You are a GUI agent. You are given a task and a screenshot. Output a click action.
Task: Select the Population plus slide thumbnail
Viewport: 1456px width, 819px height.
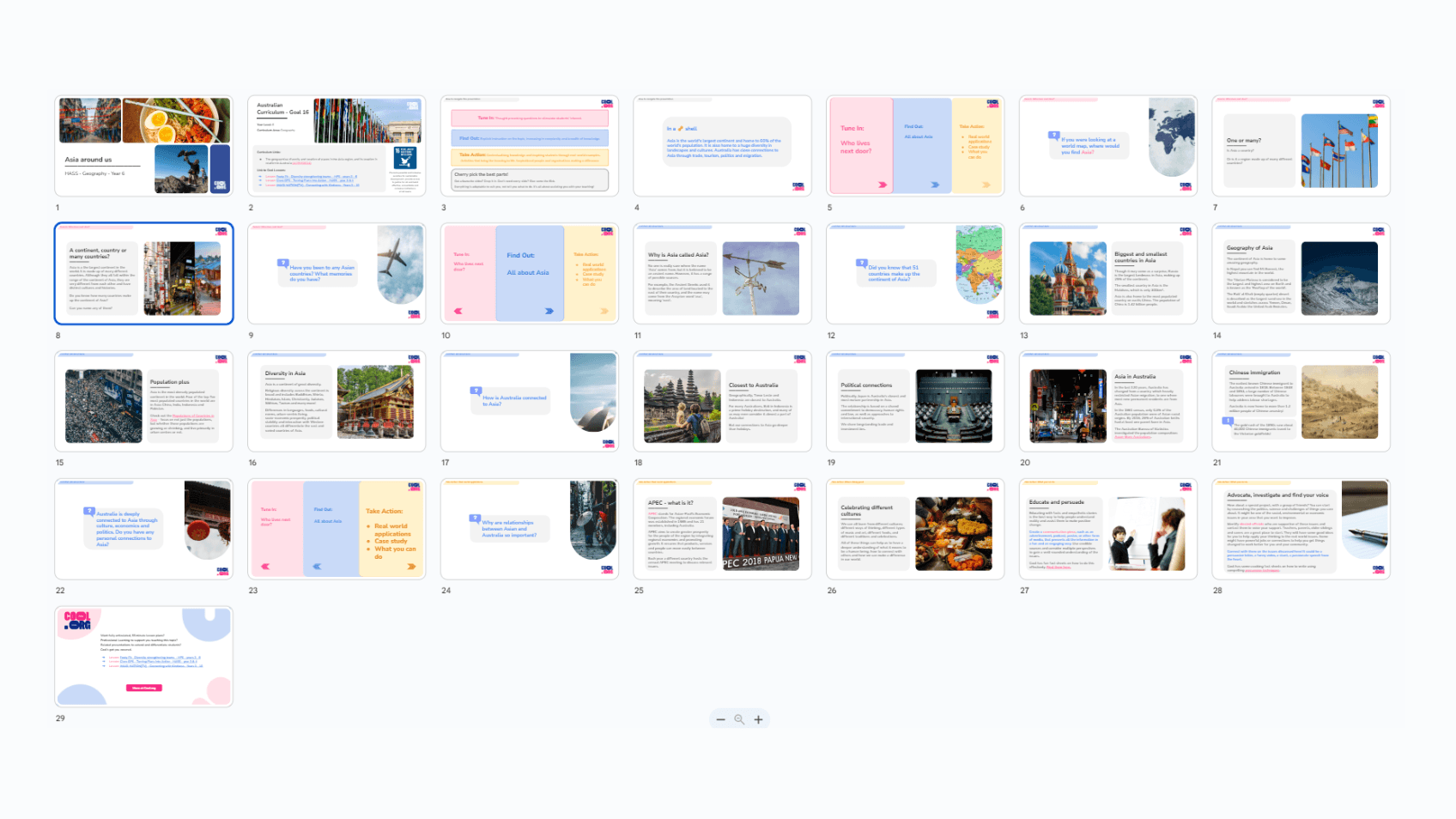pos(143,400)
